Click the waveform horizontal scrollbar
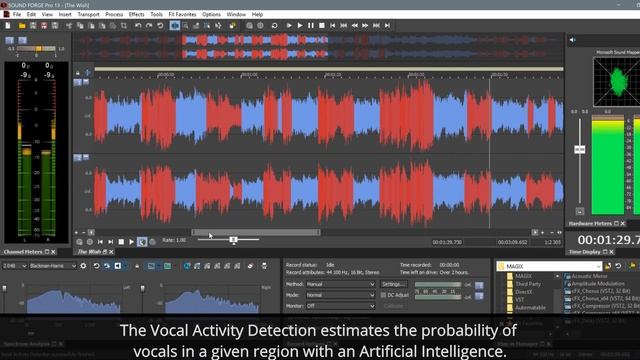The height and width of the screenshot is (360, 640). [x=256, y=232]
